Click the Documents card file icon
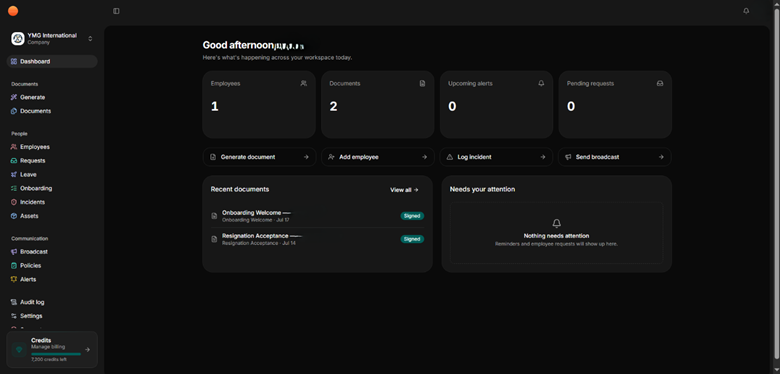 click(x=422, y=84)
